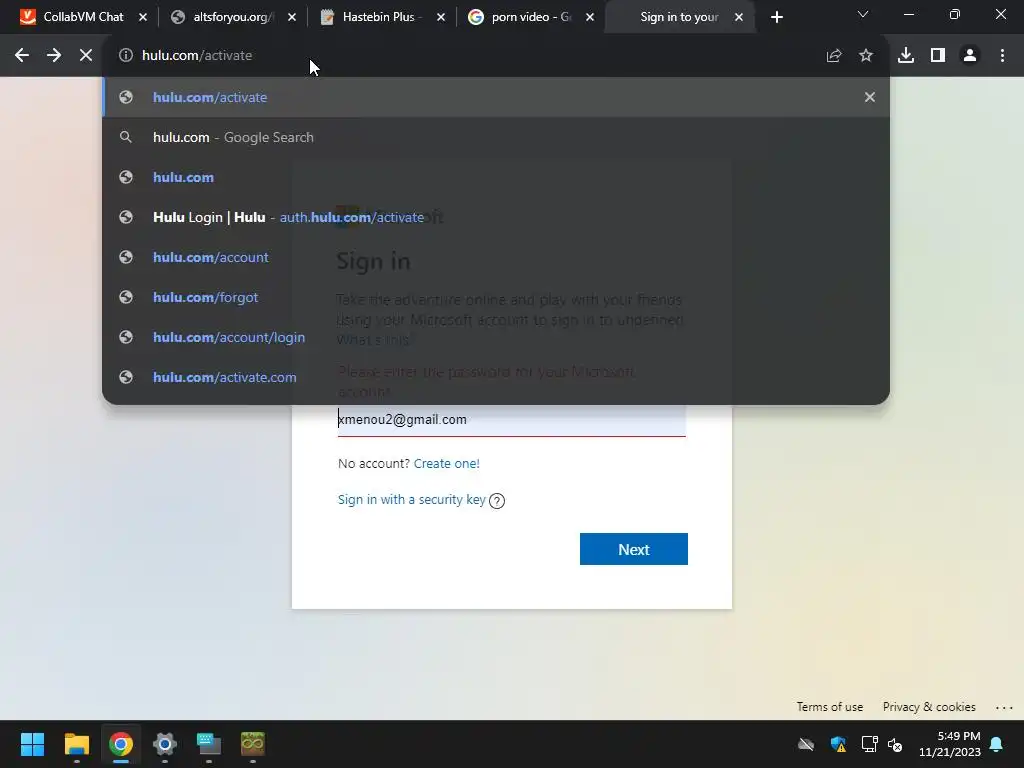Expand the tab search chevron
Screen dimensions: 1024x768
click(x=863, y=14)
